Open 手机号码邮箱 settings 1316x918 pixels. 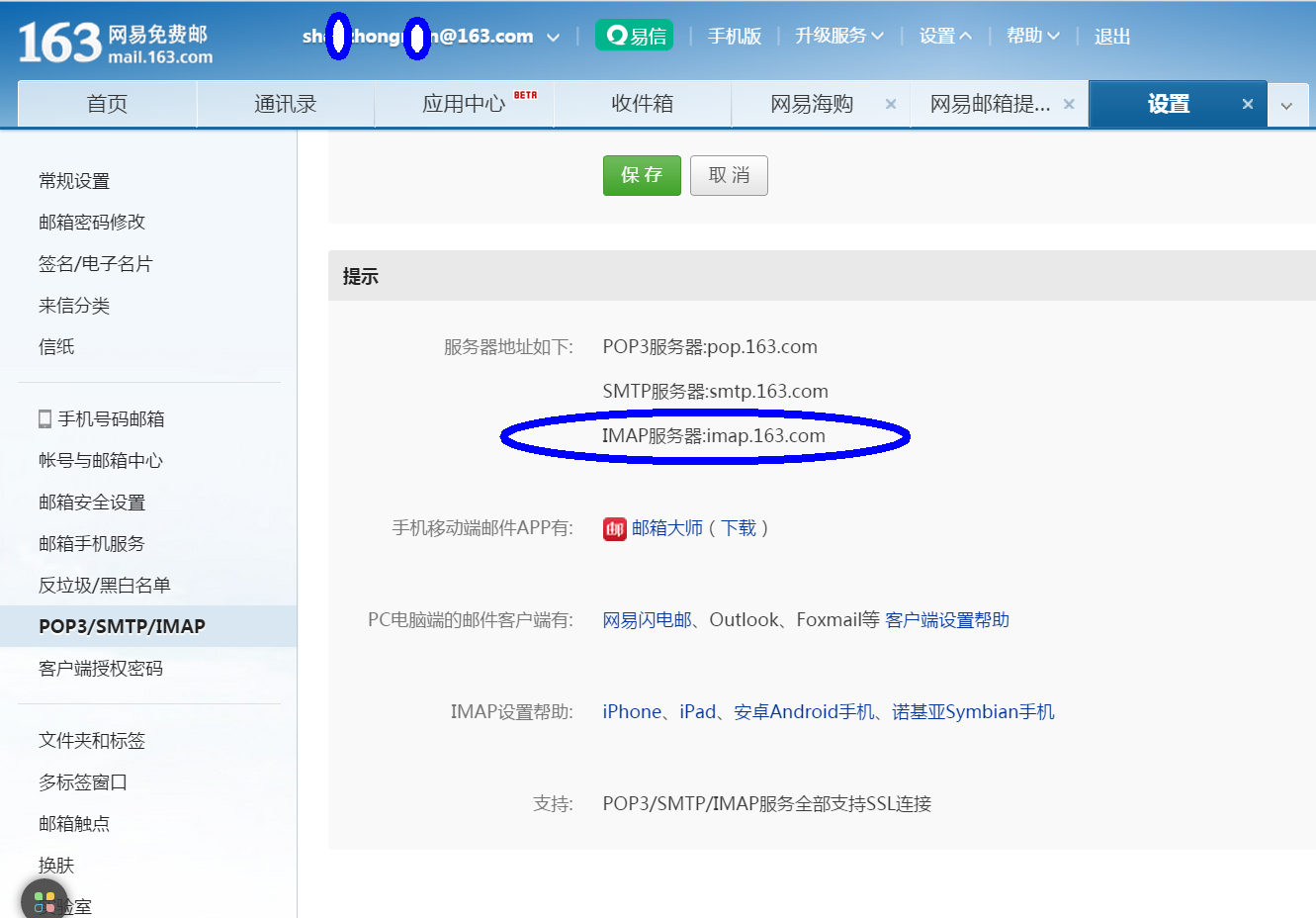tap(111, 419)
